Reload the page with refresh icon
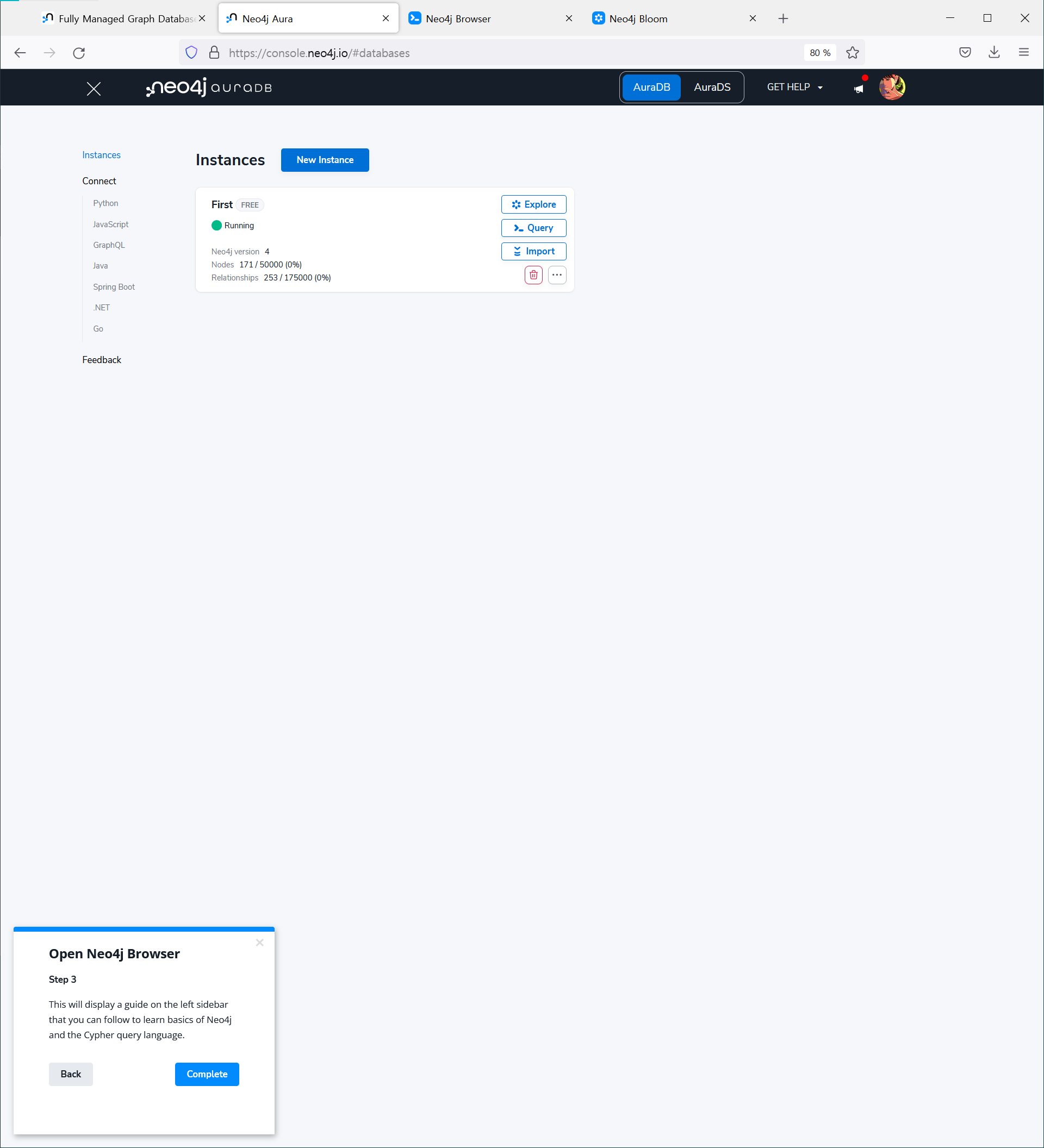The width and height of the screenshot is (1044, 1148). coord(79,53)
